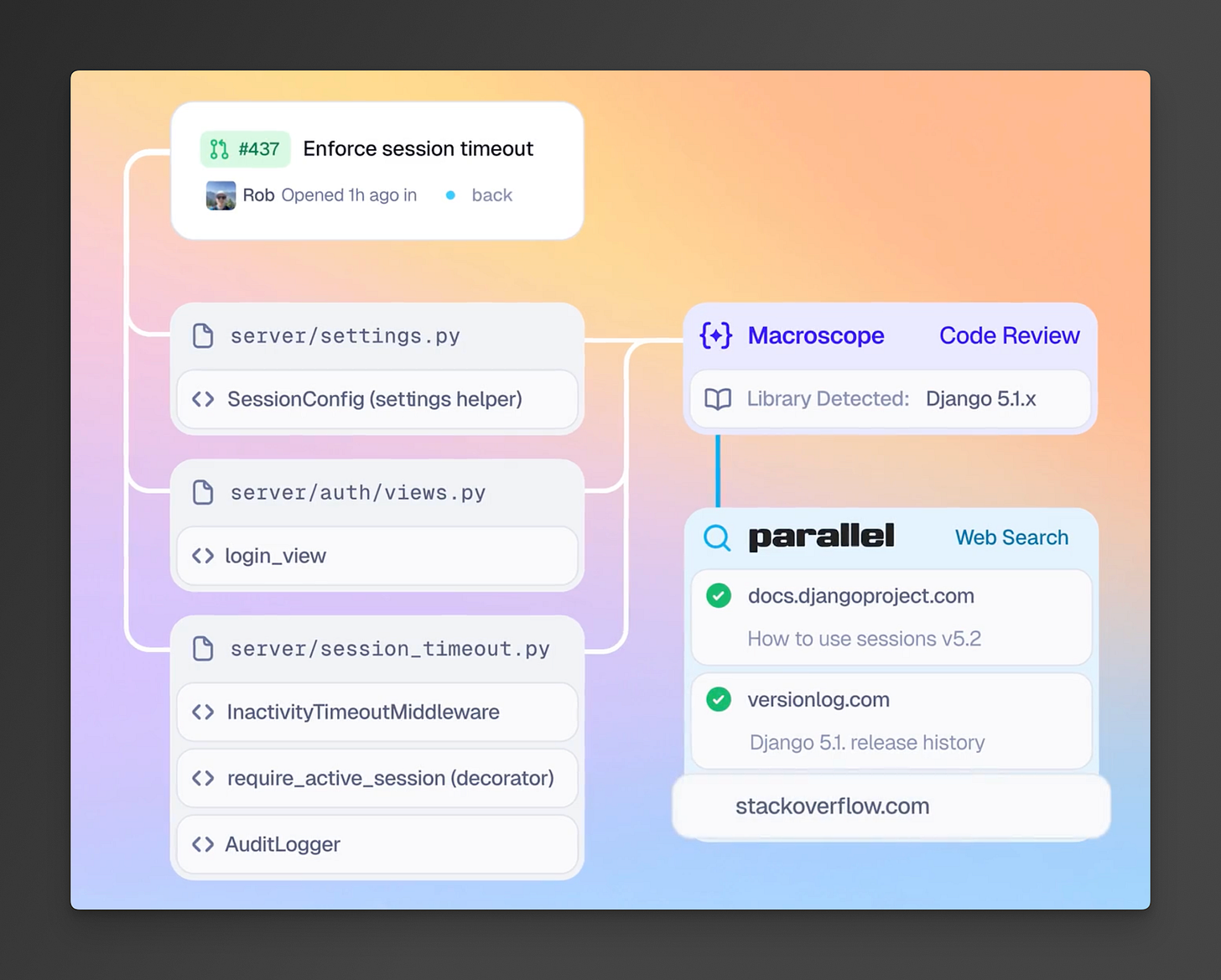Click Django 5.1. release history text

coord(867,743)
